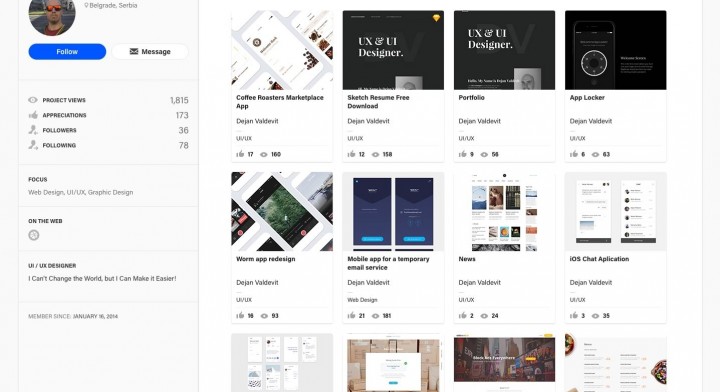
Task: Click the 1,815 project views count
Action: (x=179, y=100)
